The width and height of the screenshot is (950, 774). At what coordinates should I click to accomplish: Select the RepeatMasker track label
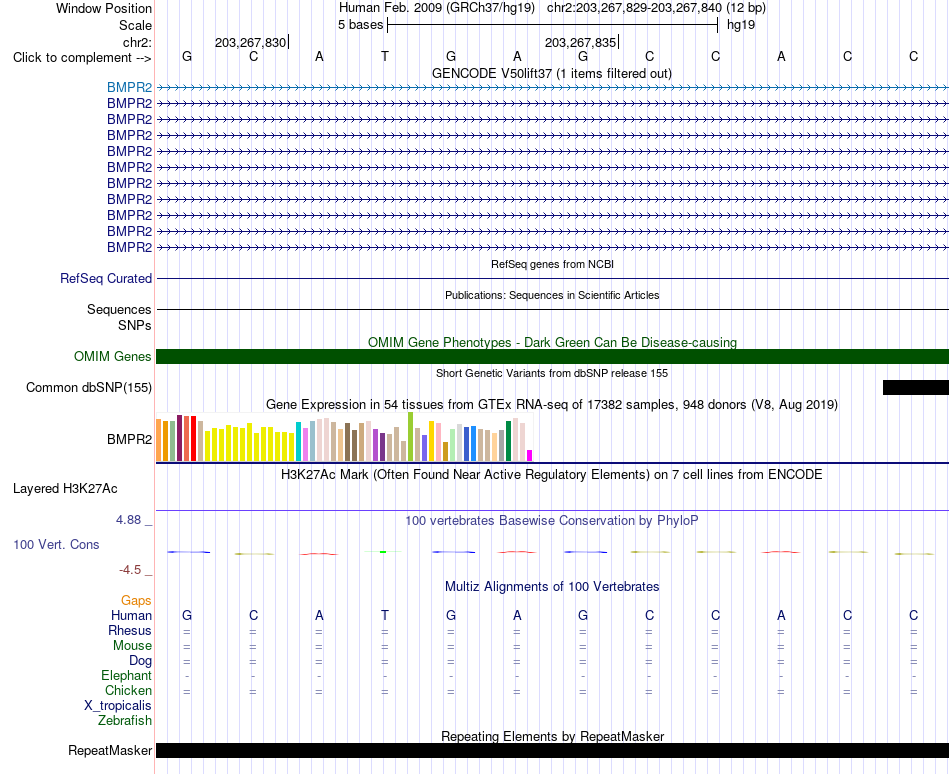pos(110,750)
